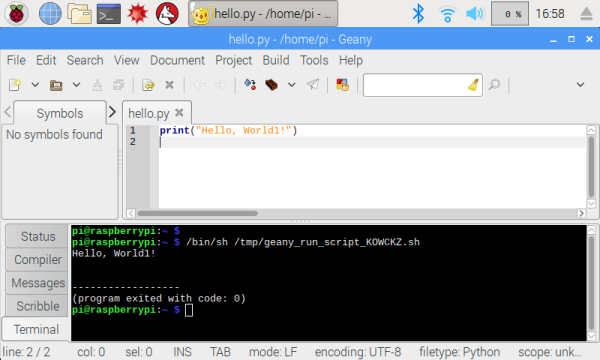Image resolution: width=600 pixels, height=360 pixels.
Task: Close the hello.py tab
Action: pyautogui.click(x=179, y=112)
